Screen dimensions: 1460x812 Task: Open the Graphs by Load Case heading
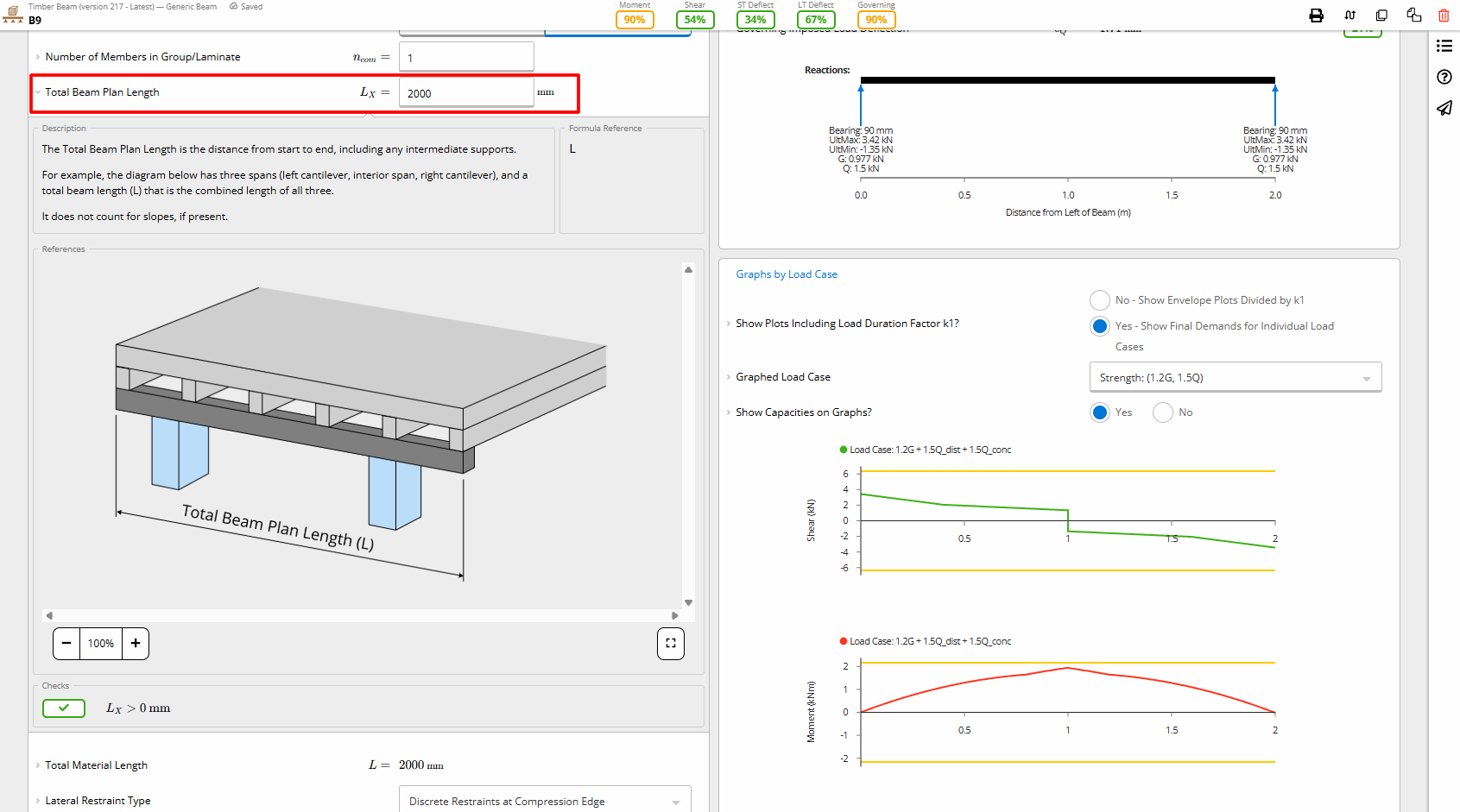click(x=787, y=274)
